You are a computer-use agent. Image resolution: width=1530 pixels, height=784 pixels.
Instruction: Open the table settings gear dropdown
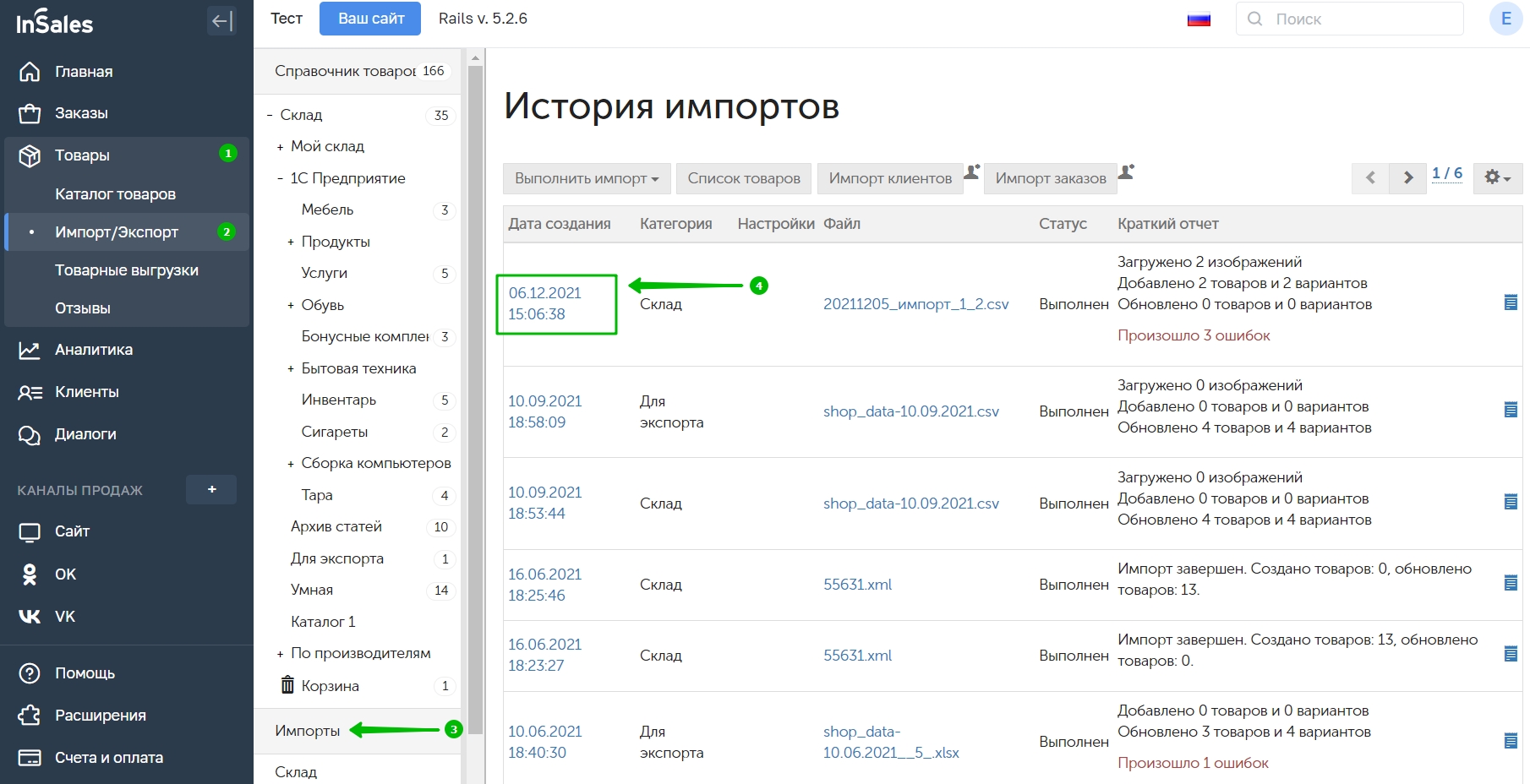coord(1497,177)
